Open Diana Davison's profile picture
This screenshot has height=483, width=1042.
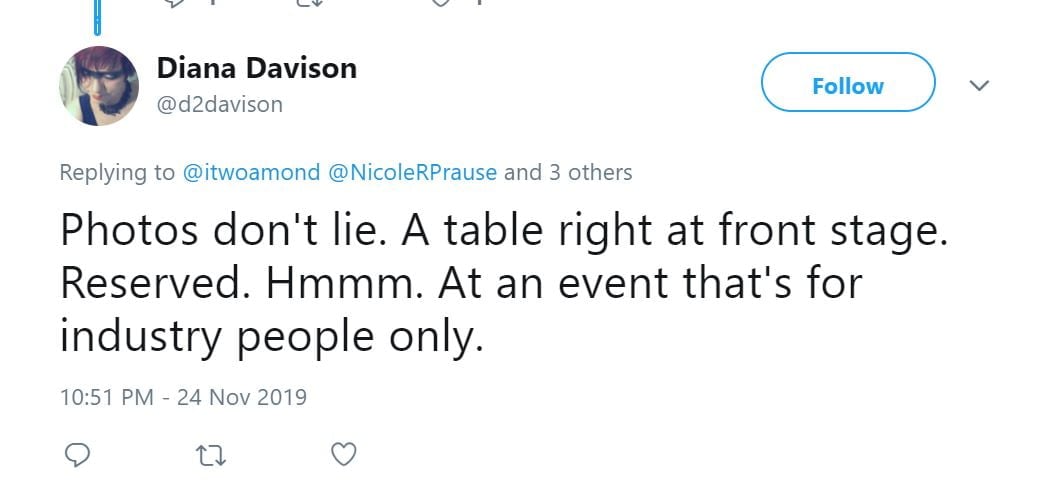pos(97,86)
